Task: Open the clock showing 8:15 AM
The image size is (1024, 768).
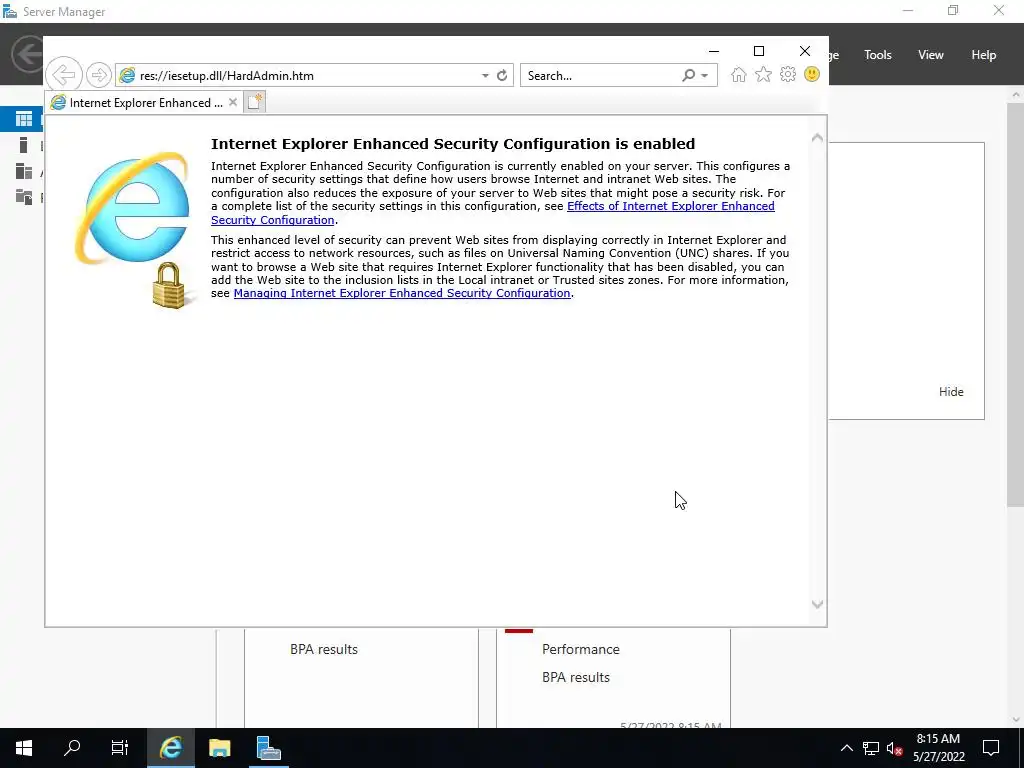Action: pos(938,748)
